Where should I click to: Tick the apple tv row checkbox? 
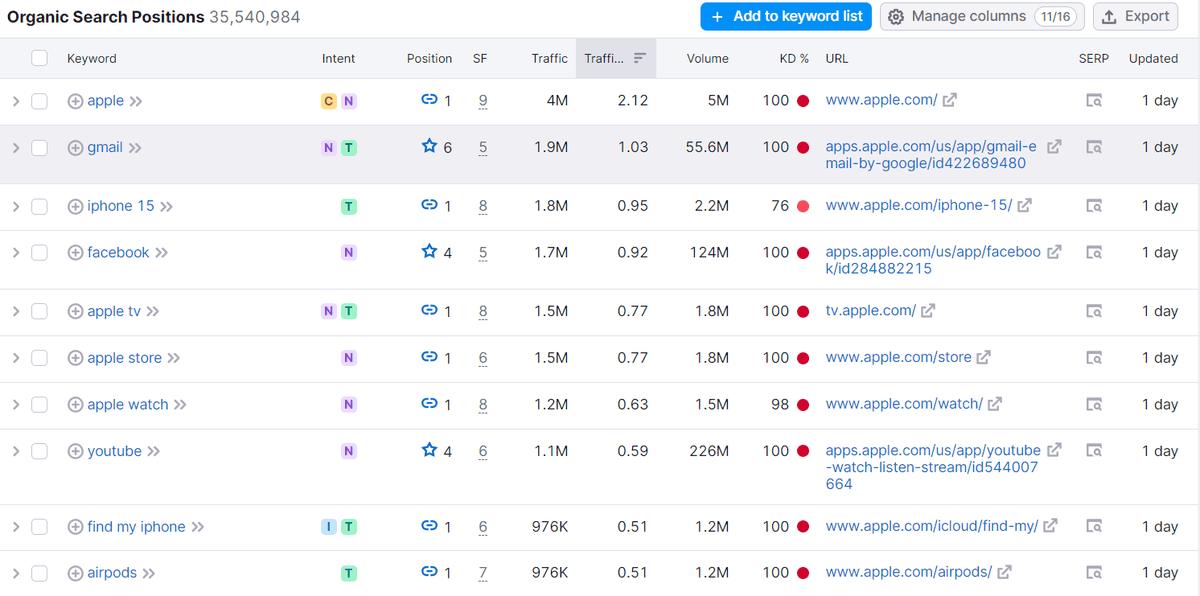[39, 312]
